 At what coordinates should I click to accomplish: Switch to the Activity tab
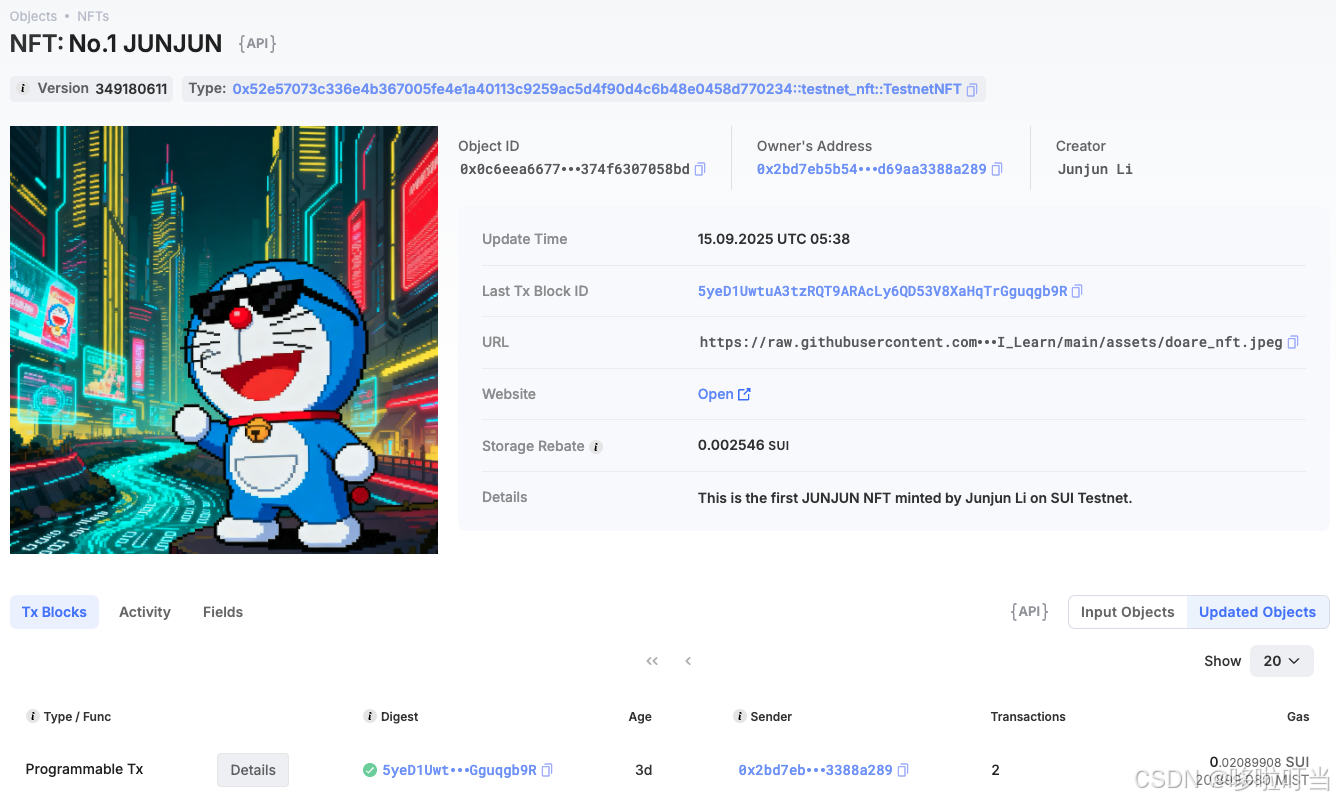[145, 612]
